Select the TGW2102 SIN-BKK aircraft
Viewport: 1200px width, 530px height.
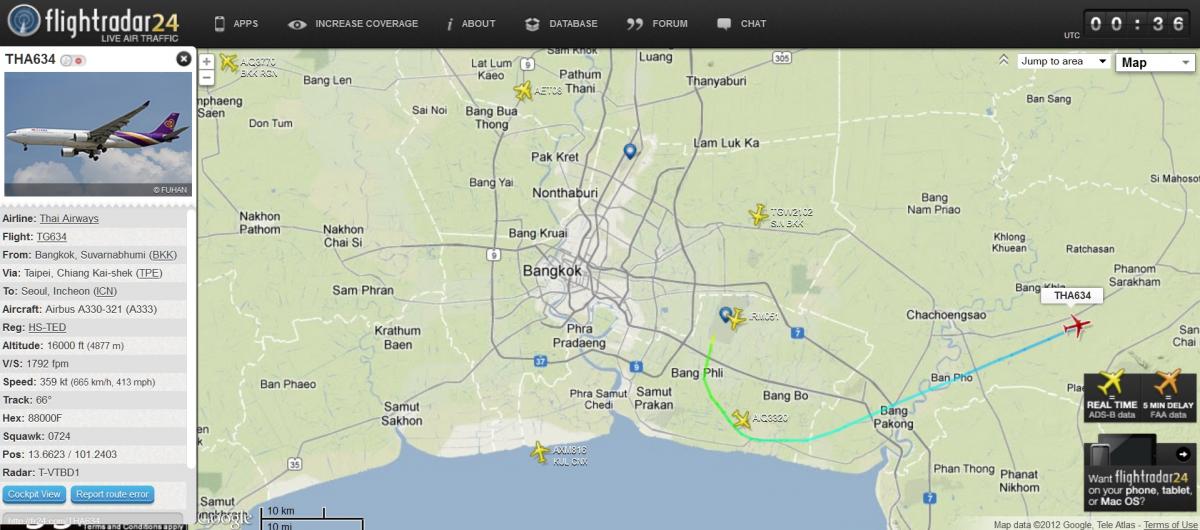click(x=759, y=215)
